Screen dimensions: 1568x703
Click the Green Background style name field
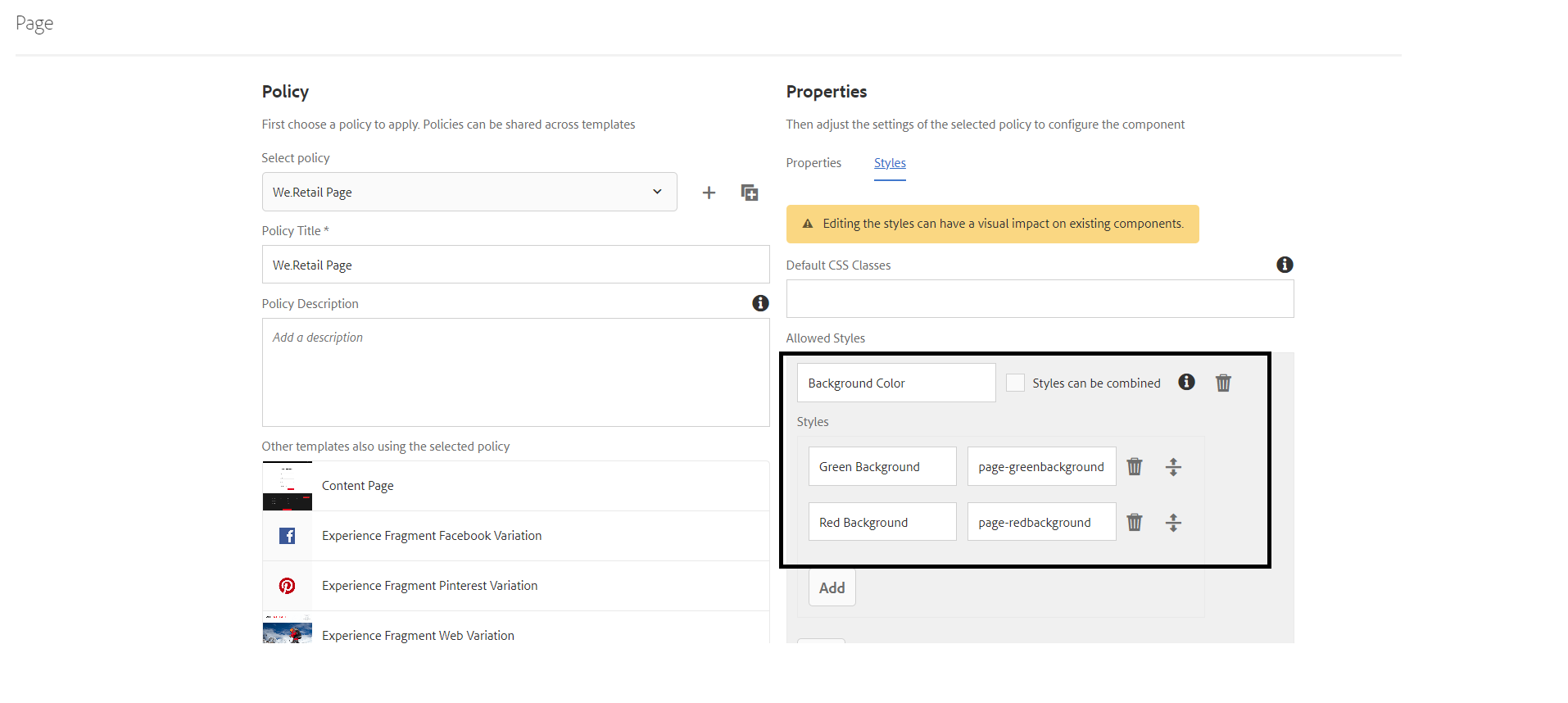point(882,466)
